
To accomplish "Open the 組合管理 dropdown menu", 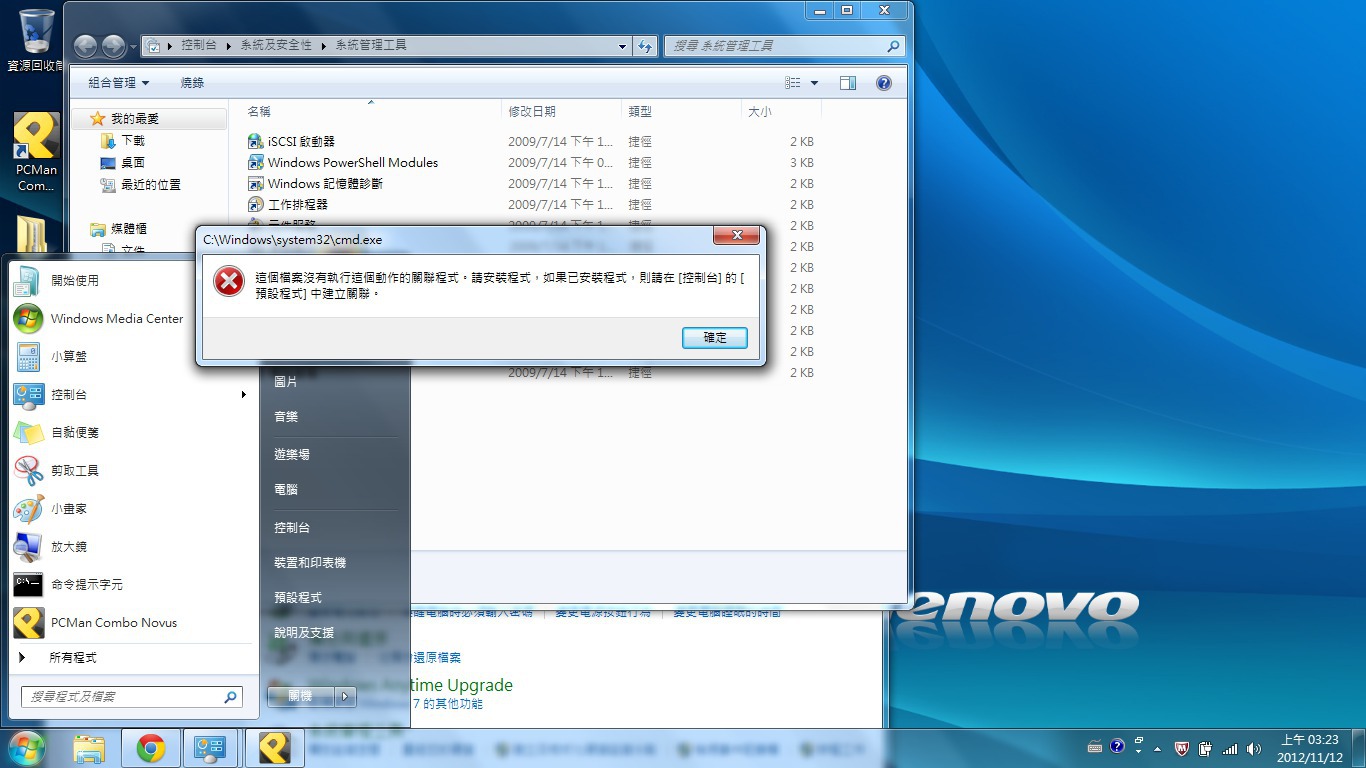I will coord(118,83).
